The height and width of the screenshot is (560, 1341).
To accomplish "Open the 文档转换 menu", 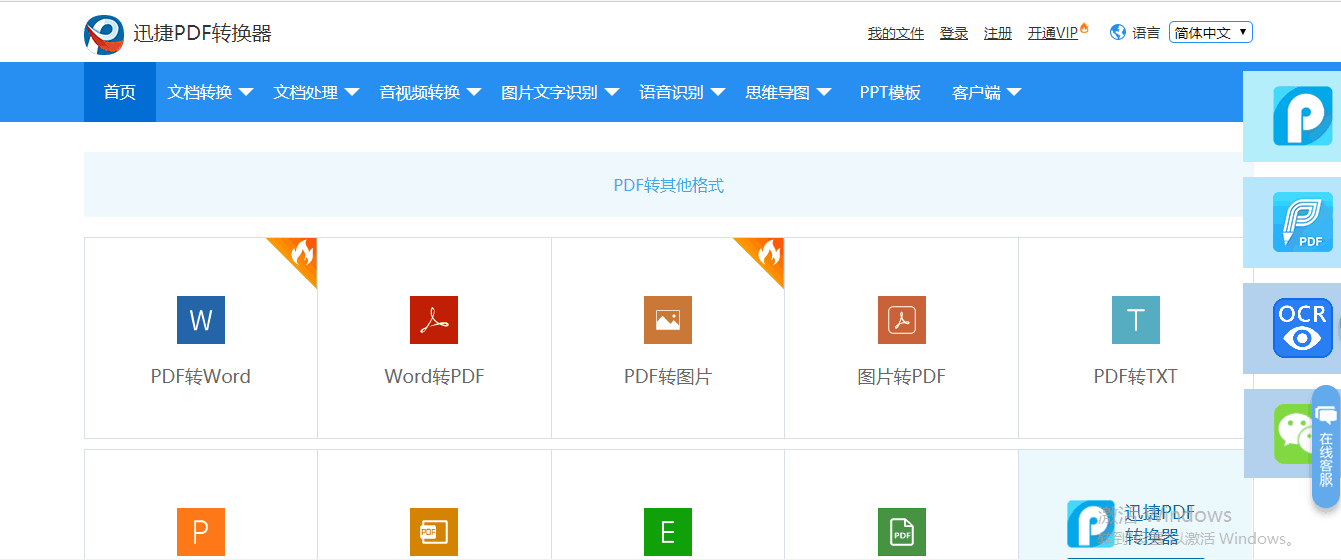I will tap(200, 92).
